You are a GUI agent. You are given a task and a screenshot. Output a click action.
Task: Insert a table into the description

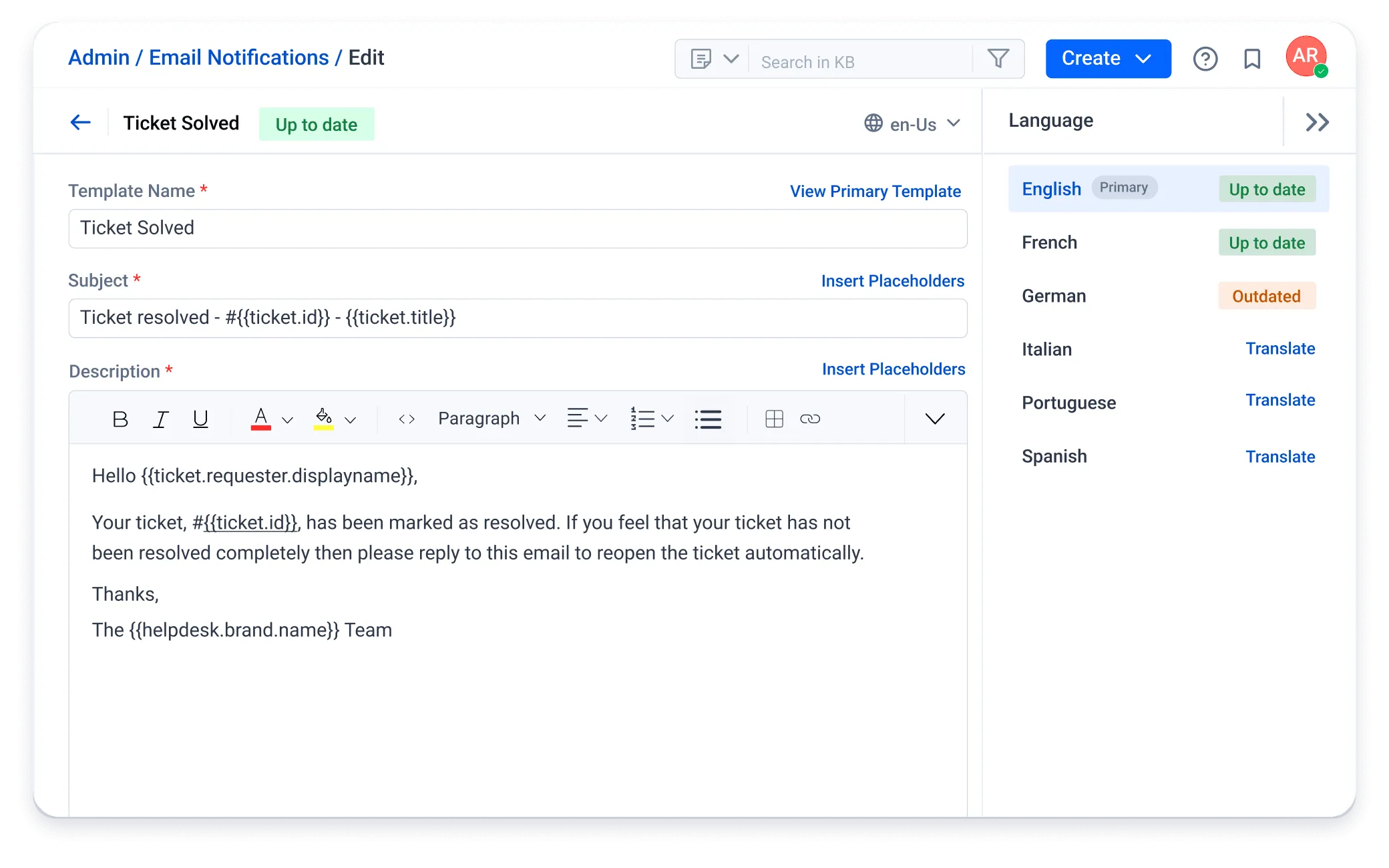point(773,419)
